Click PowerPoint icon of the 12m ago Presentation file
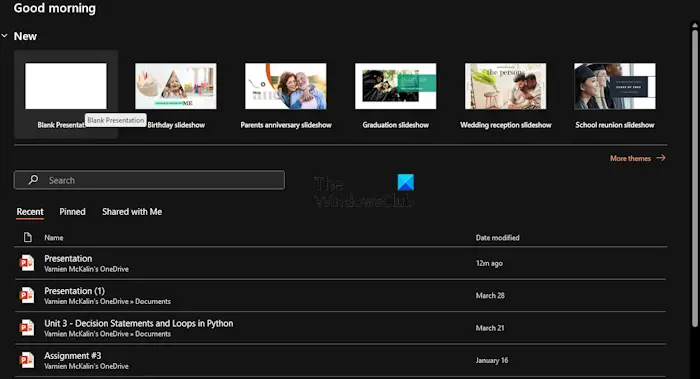This screenshot has width=700, height=379. 27,263
